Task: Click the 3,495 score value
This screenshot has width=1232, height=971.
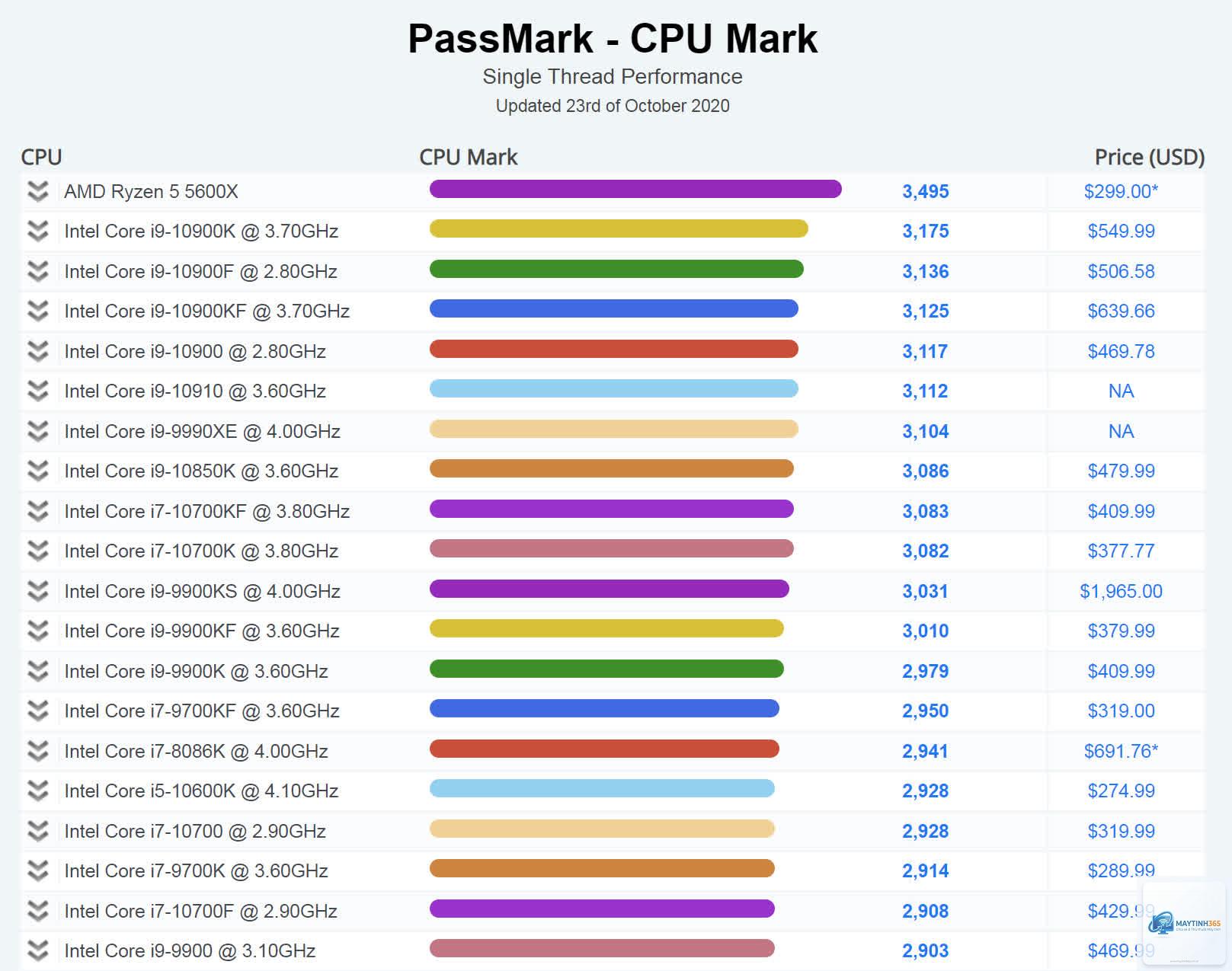Action: pos(926,191)
